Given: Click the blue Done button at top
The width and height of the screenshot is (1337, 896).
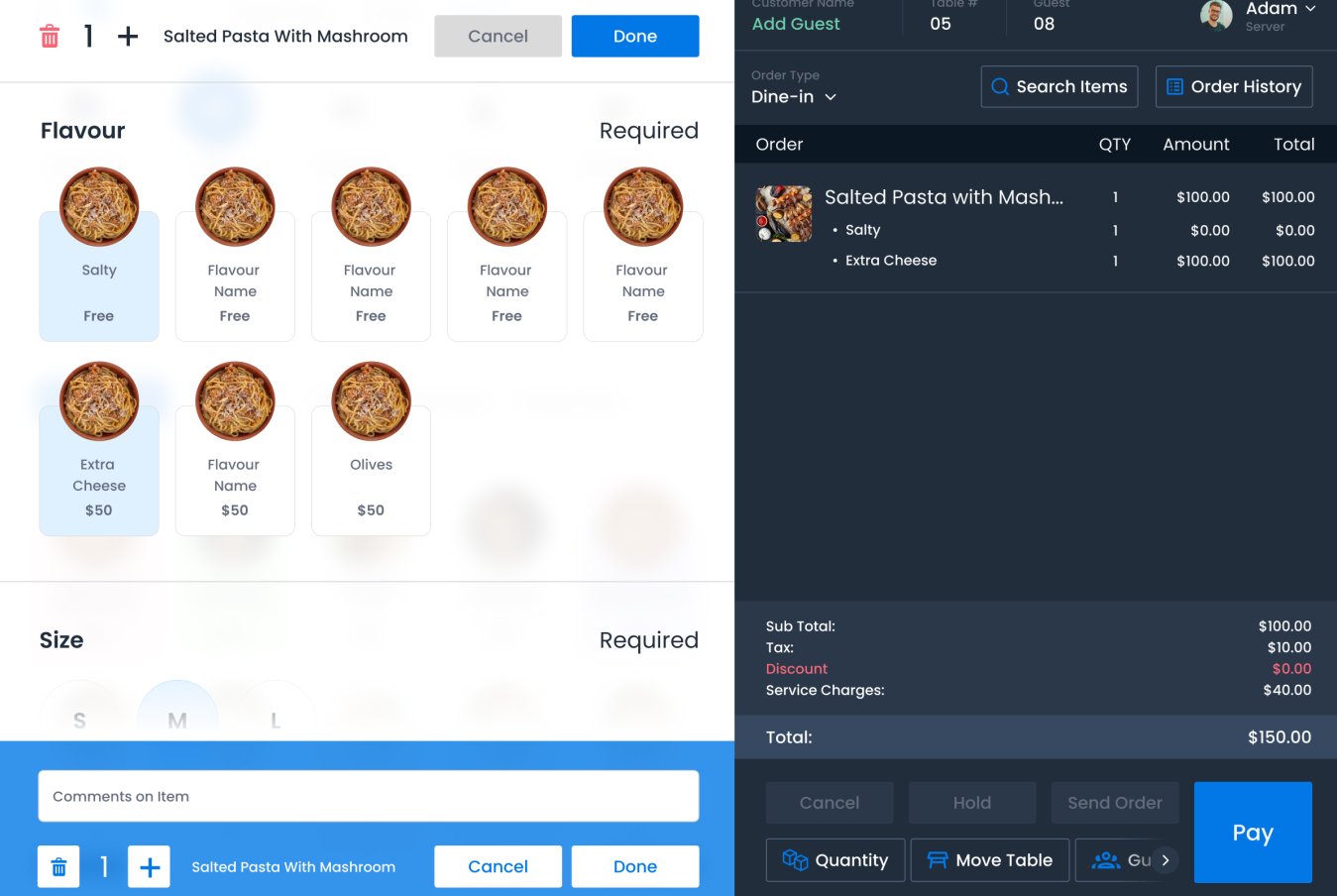Looking at the screenshot, I should [x=635, y=36].
